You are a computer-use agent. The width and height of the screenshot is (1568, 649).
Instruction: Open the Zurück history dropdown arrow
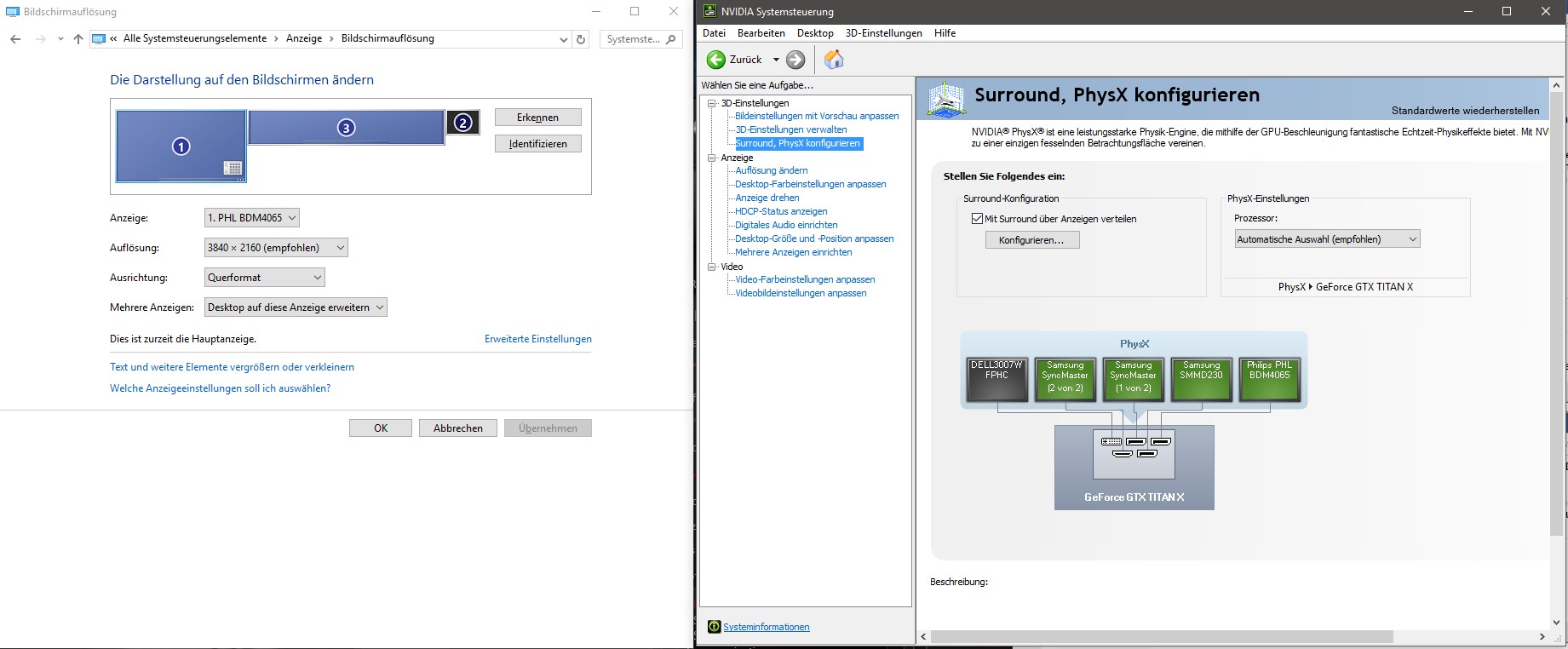click(776, 60)
